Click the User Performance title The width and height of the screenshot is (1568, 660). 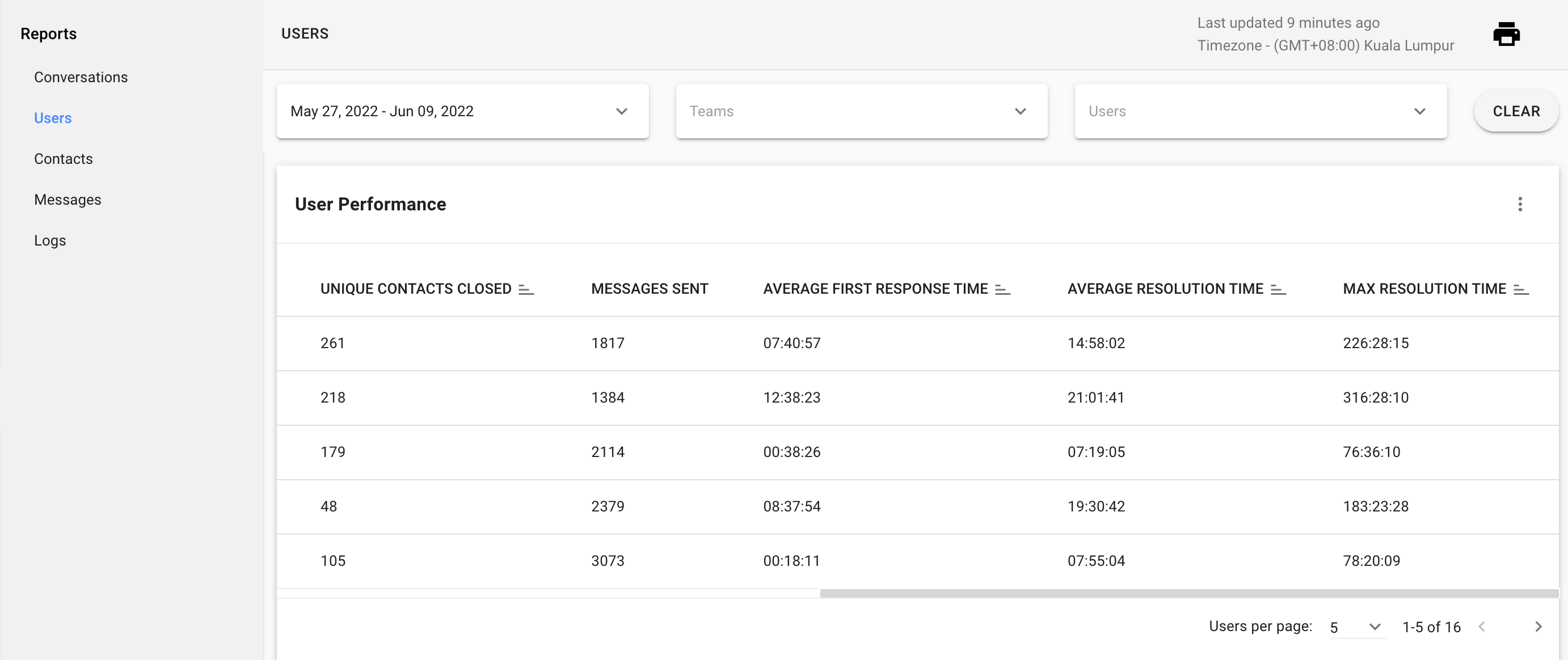(x=370, y=204)
